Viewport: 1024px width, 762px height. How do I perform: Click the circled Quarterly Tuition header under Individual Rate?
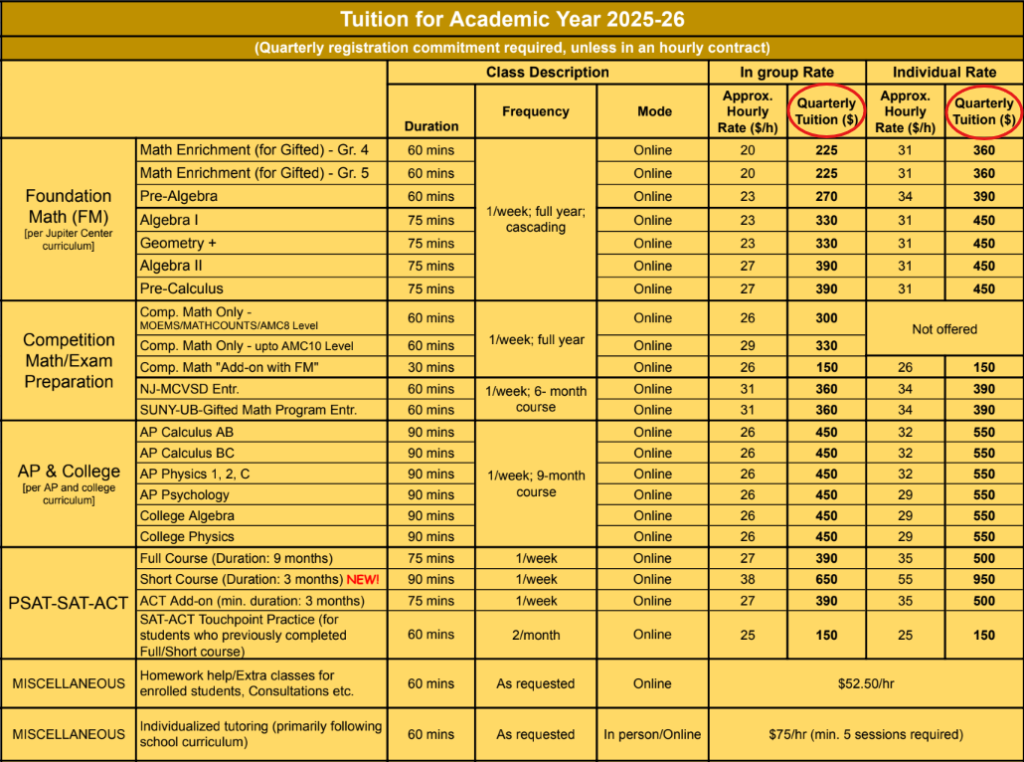pyautogui.click(x=984, y=112)
